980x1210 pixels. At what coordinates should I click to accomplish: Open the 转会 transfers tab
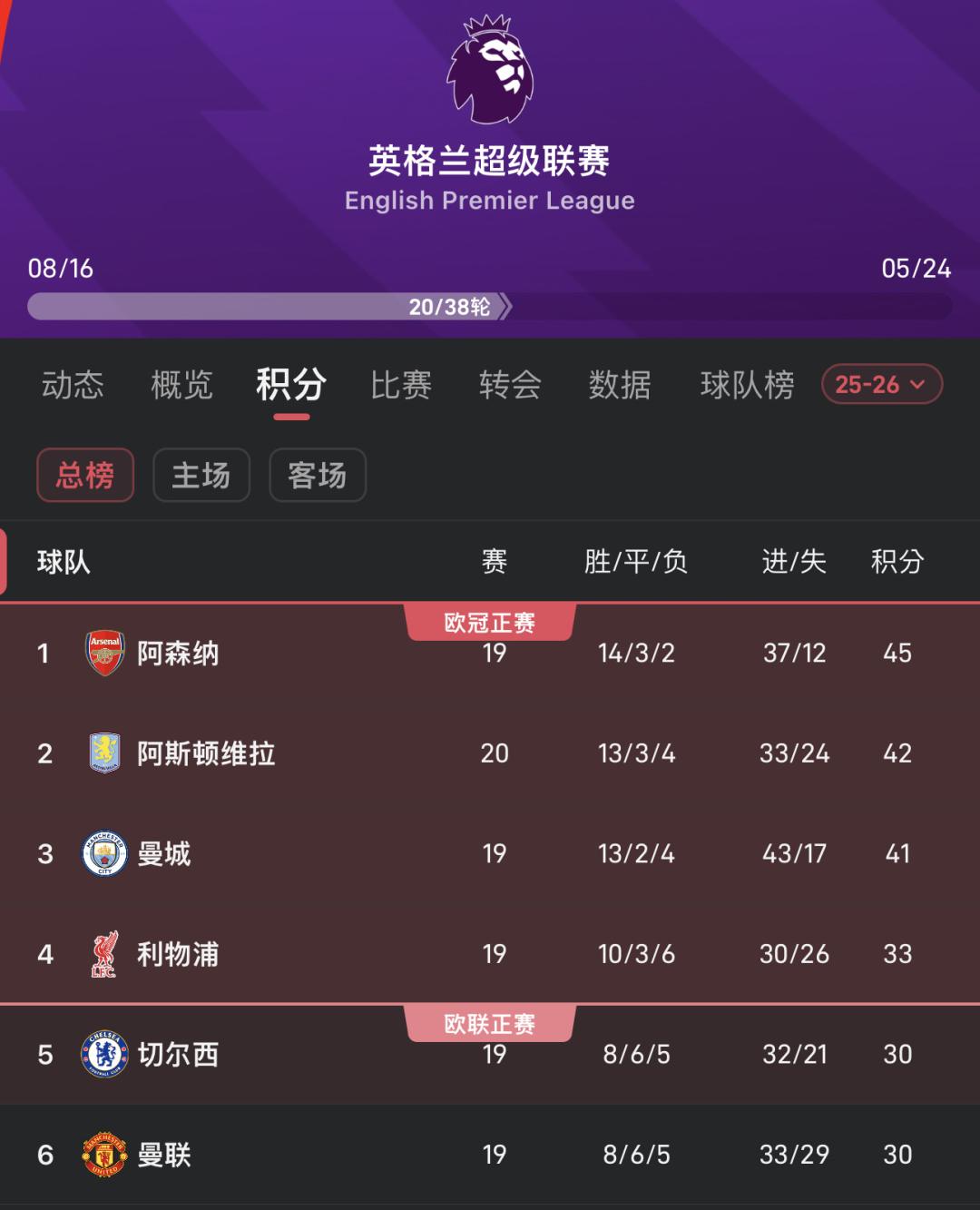pyautogui.click(x=510, y=385)
